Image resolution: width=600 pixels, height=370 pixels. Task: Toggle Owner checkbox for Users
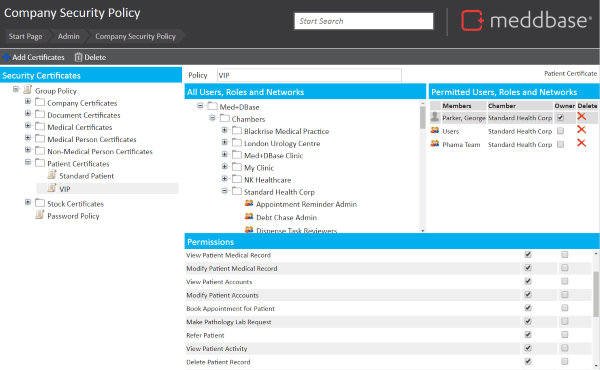pos(561,131)
